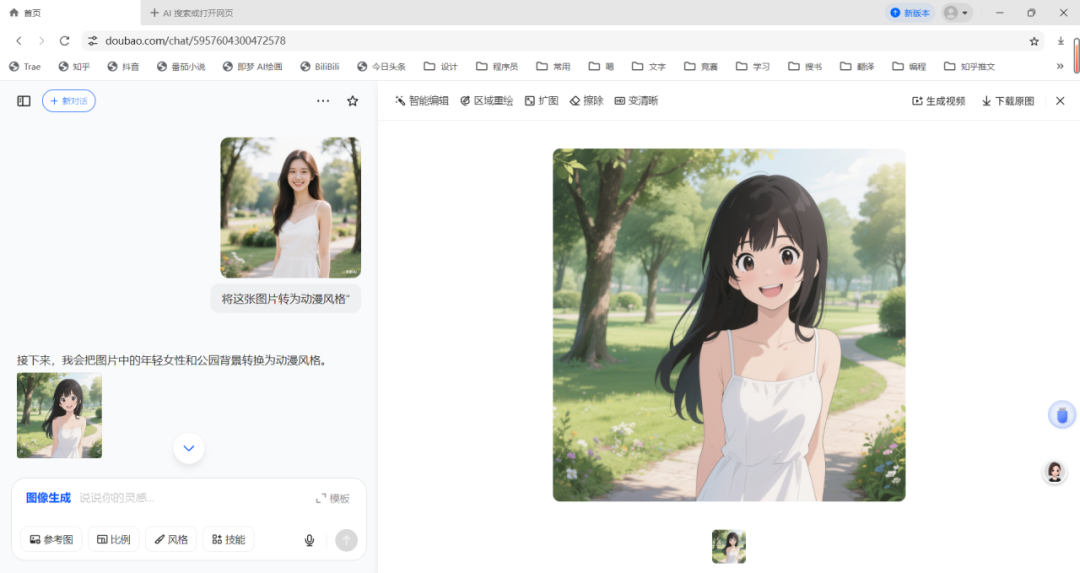Click the large anime preview image

[x=729, y=325]
